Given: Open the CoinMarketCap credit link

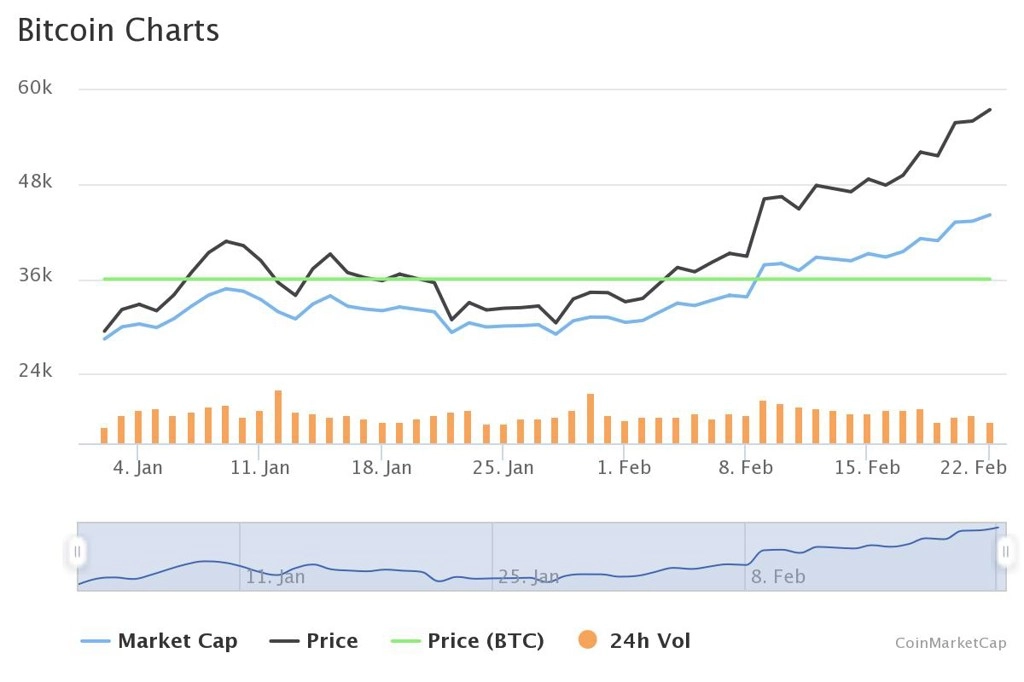Looking at the screenshot, I should 951,643.
